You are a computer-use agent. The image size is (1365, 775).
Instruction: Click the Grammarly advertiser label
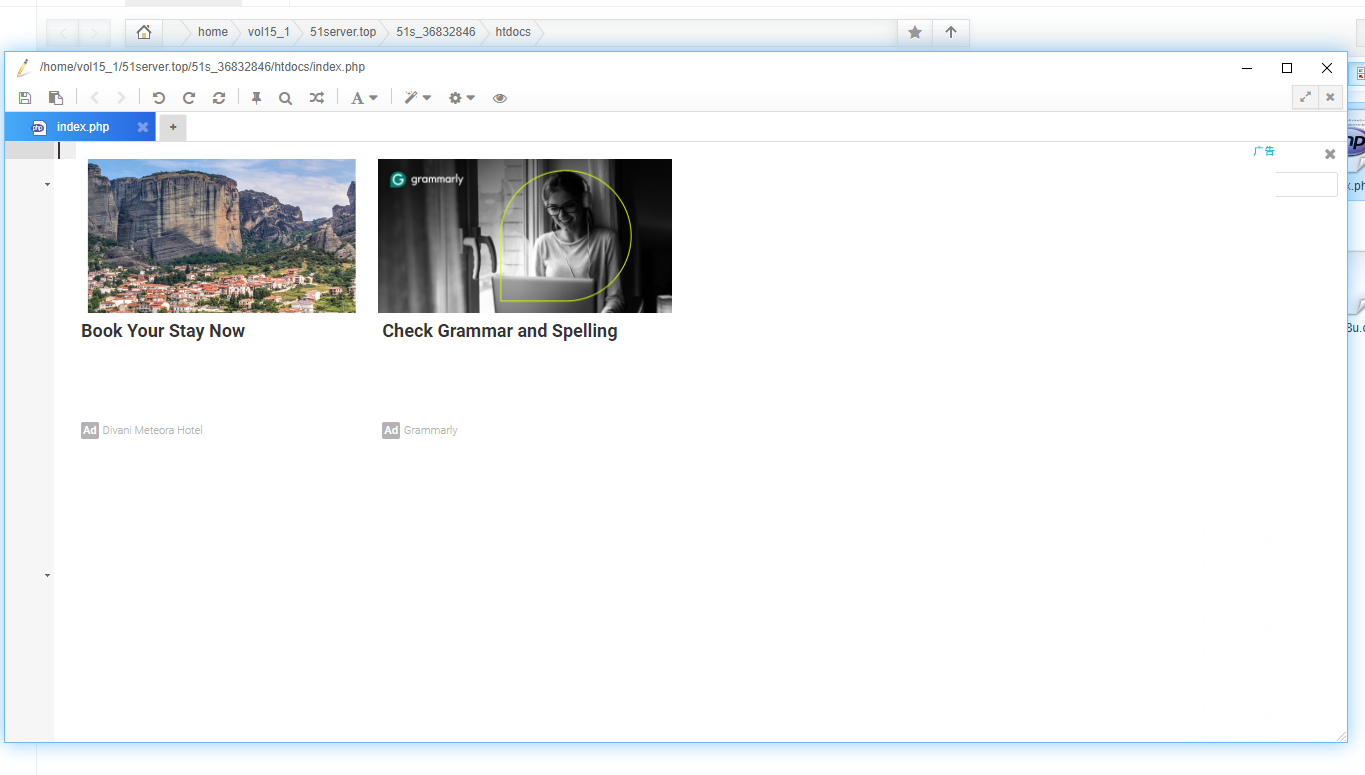(431, 430)
